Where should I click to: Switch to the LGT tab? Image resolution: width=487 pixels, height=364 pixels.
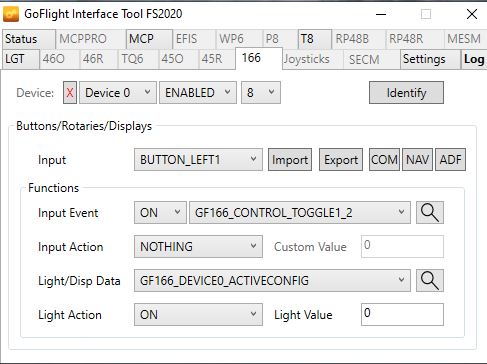pyautogui.click(x=21, y=59)
